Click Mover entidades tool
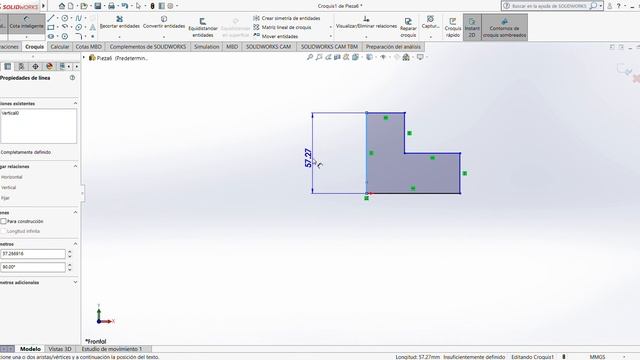The height and width of the screenshot is (360, 640). pyautogui.click(x=276, y=36)
